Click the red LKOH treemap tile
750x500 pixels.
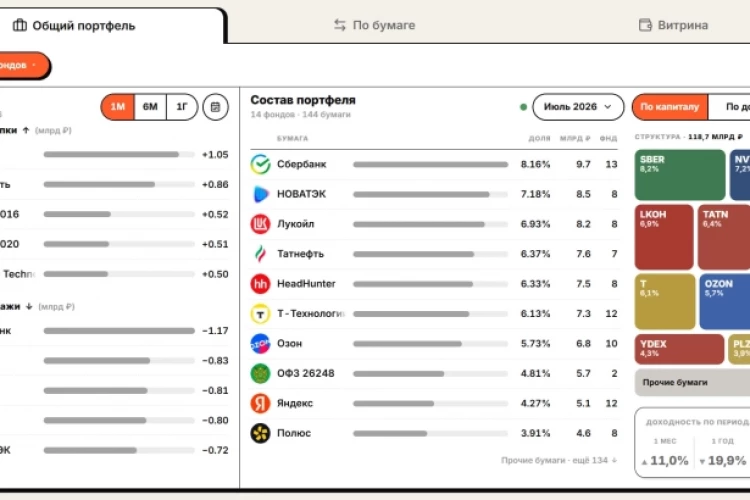664,237
